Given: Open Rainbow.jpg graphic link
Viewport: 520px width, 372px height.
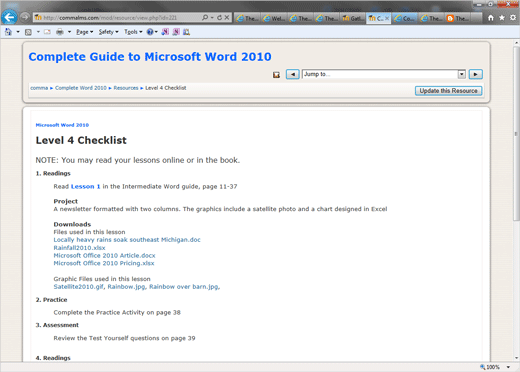Looking at the screenshot, I should pyautogui.click(x=126, y=287).
